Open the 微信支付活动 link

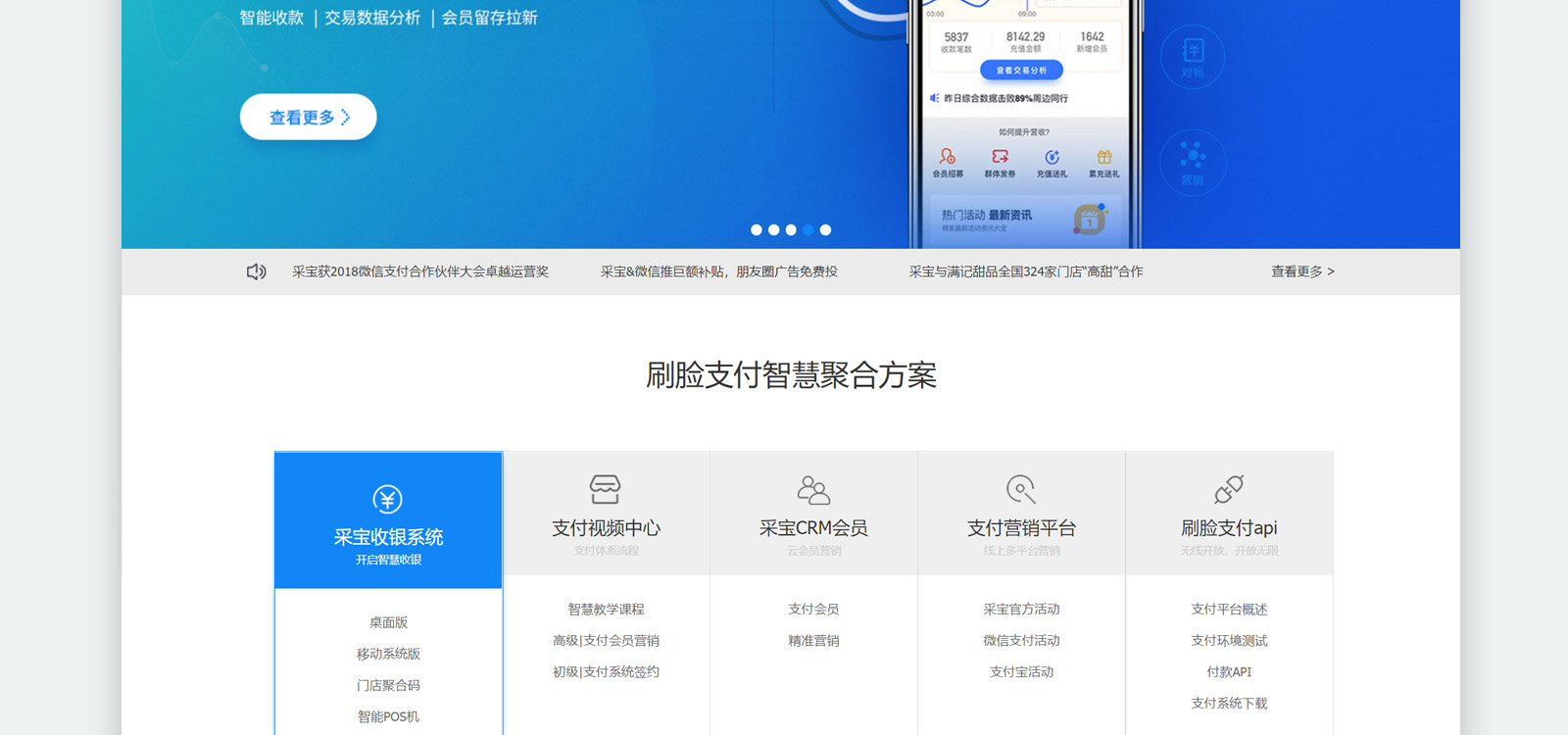(x=1021, y=640)
